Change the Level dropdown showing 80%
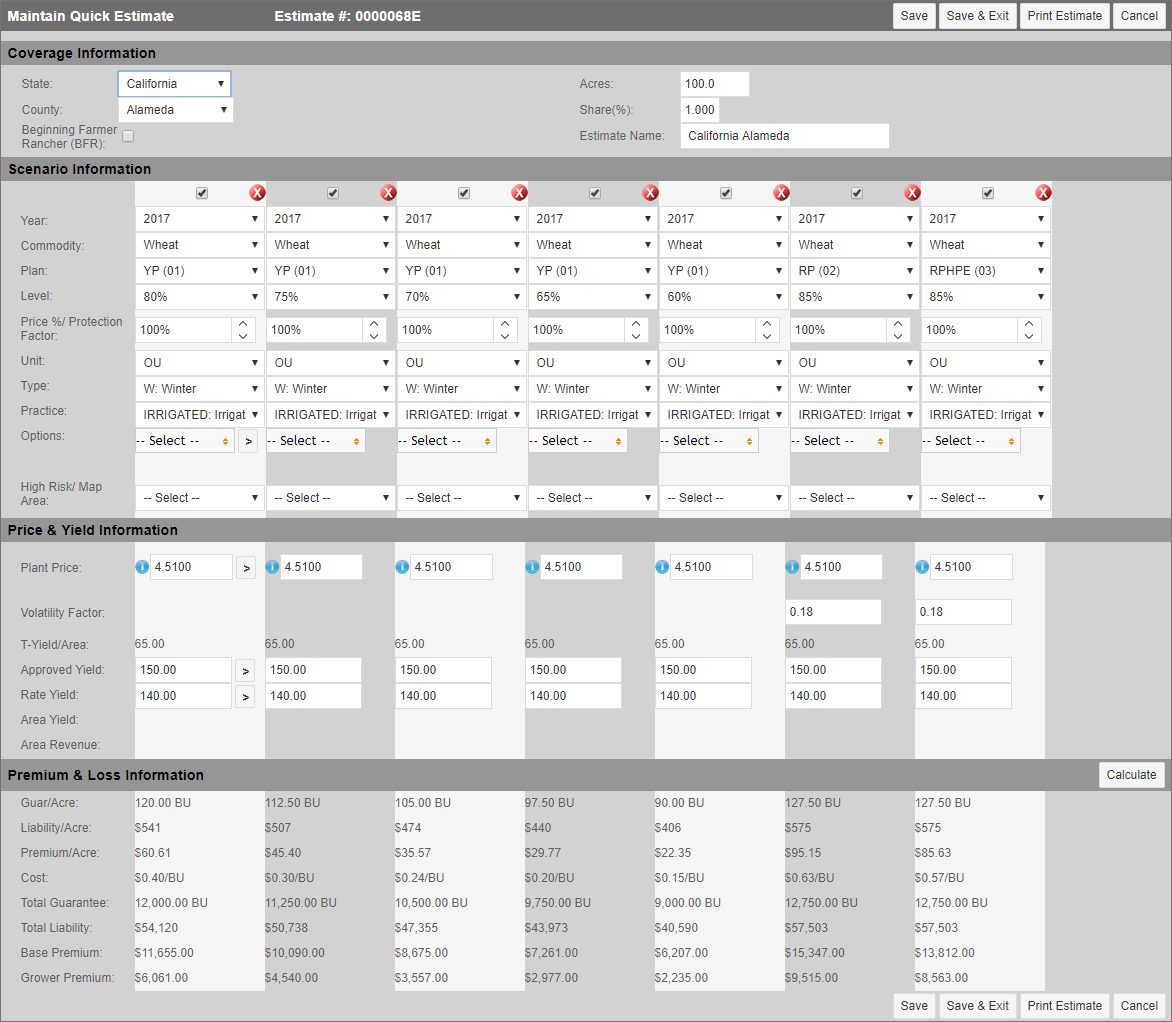The image size is (1172, 1022). (x=200, y=297)
